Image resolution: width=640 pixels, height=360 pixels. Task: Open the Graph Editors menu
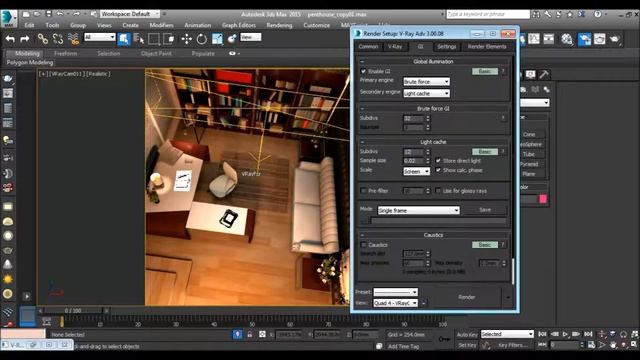click(x=239, y=25)
